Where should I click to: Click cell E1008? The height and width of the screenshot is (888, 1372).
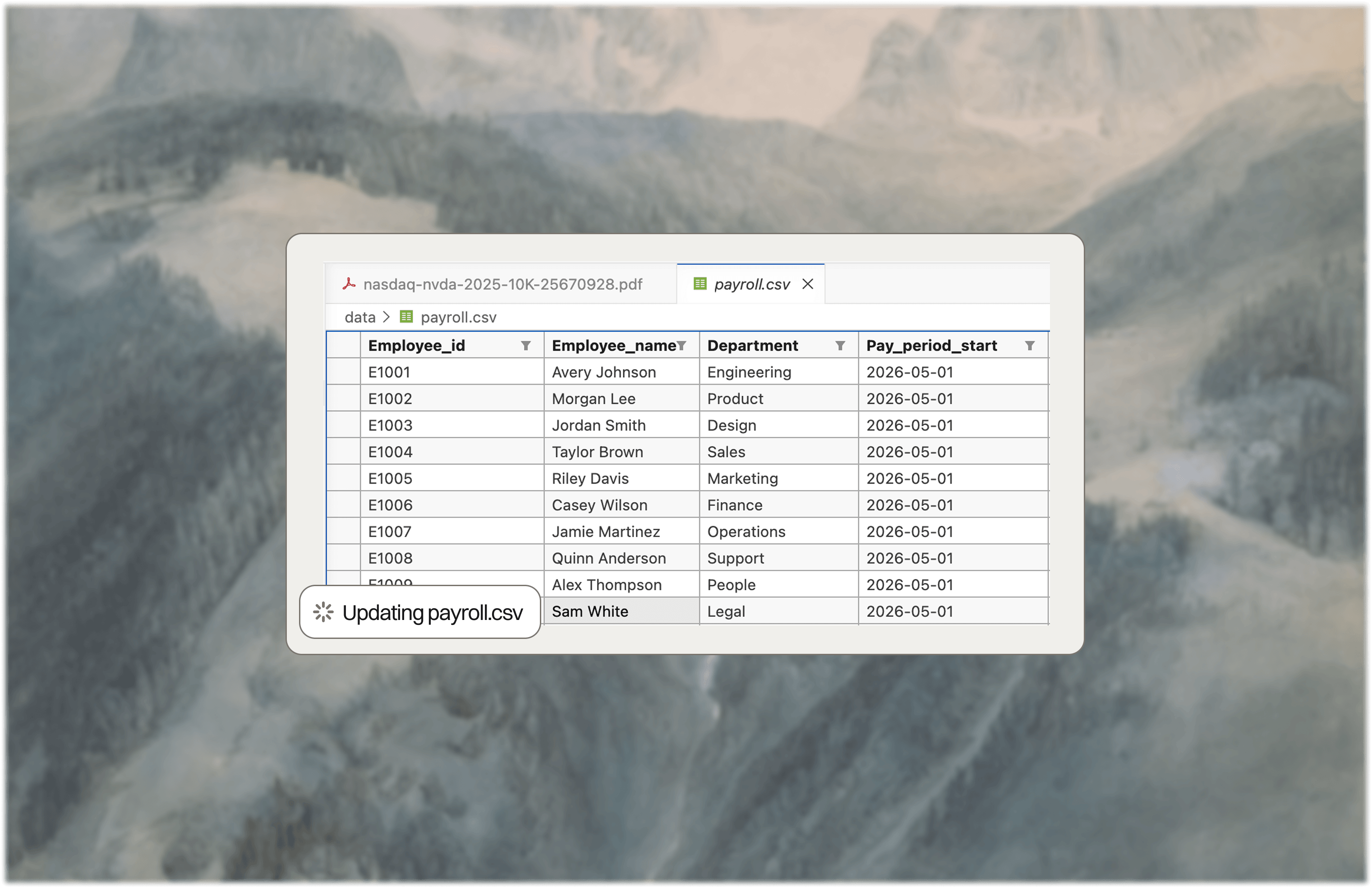pos(452,558)
